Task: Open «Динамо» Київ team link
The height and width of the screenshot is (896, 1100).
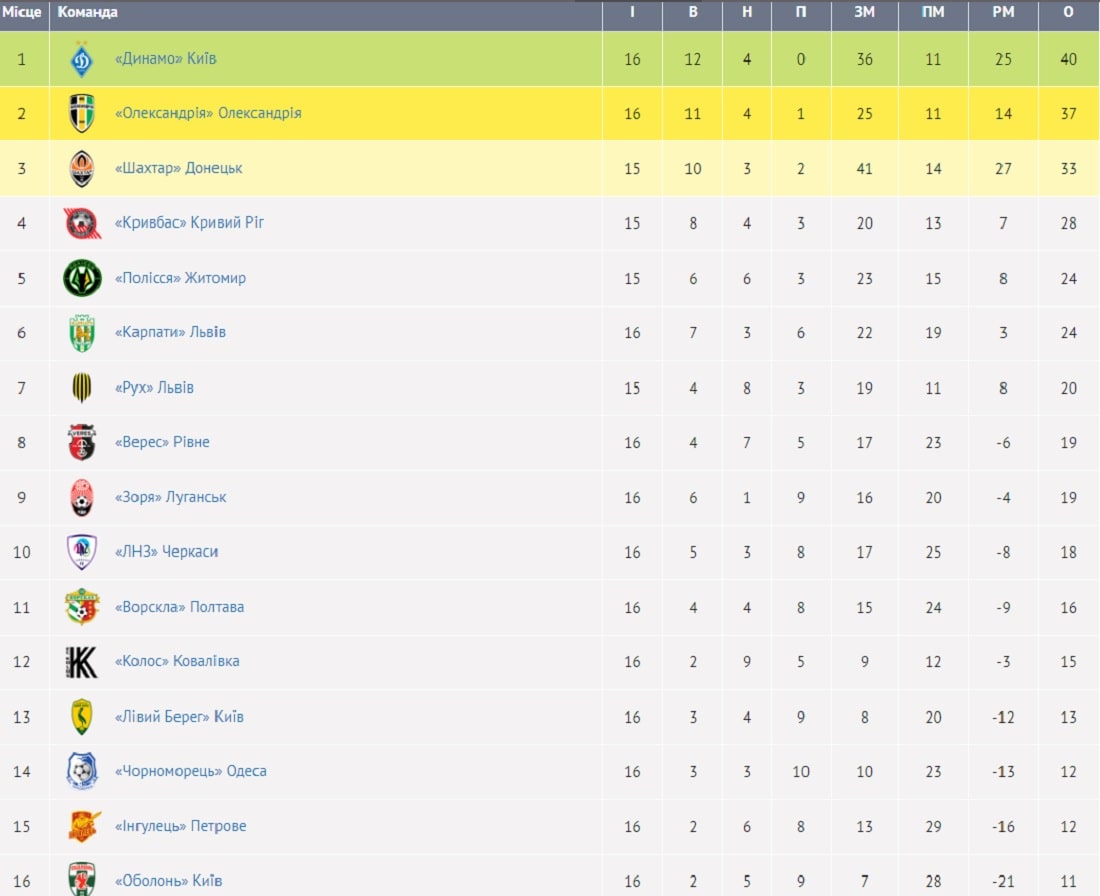Action: [166, 58]
